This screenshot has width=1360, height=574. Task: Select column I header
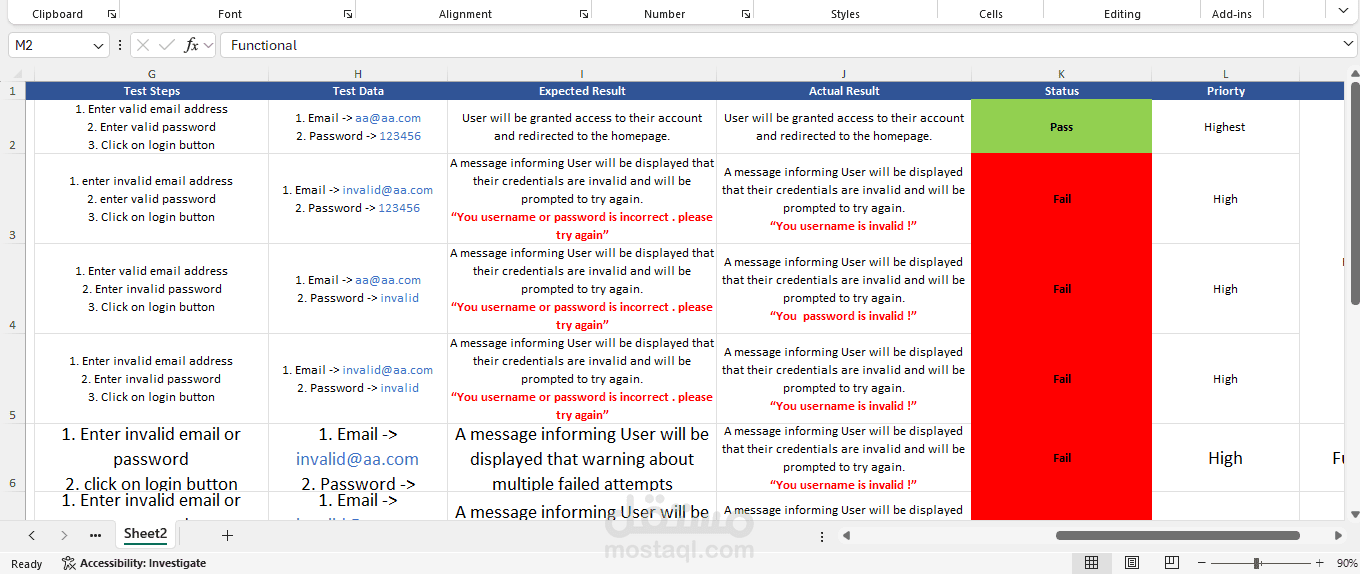582,74
